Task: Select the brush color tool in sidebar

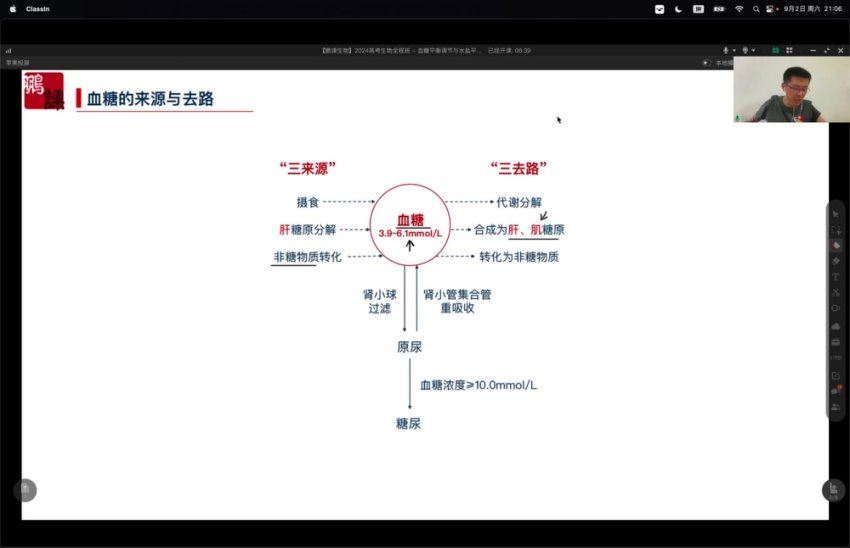Action: (836, 244)
